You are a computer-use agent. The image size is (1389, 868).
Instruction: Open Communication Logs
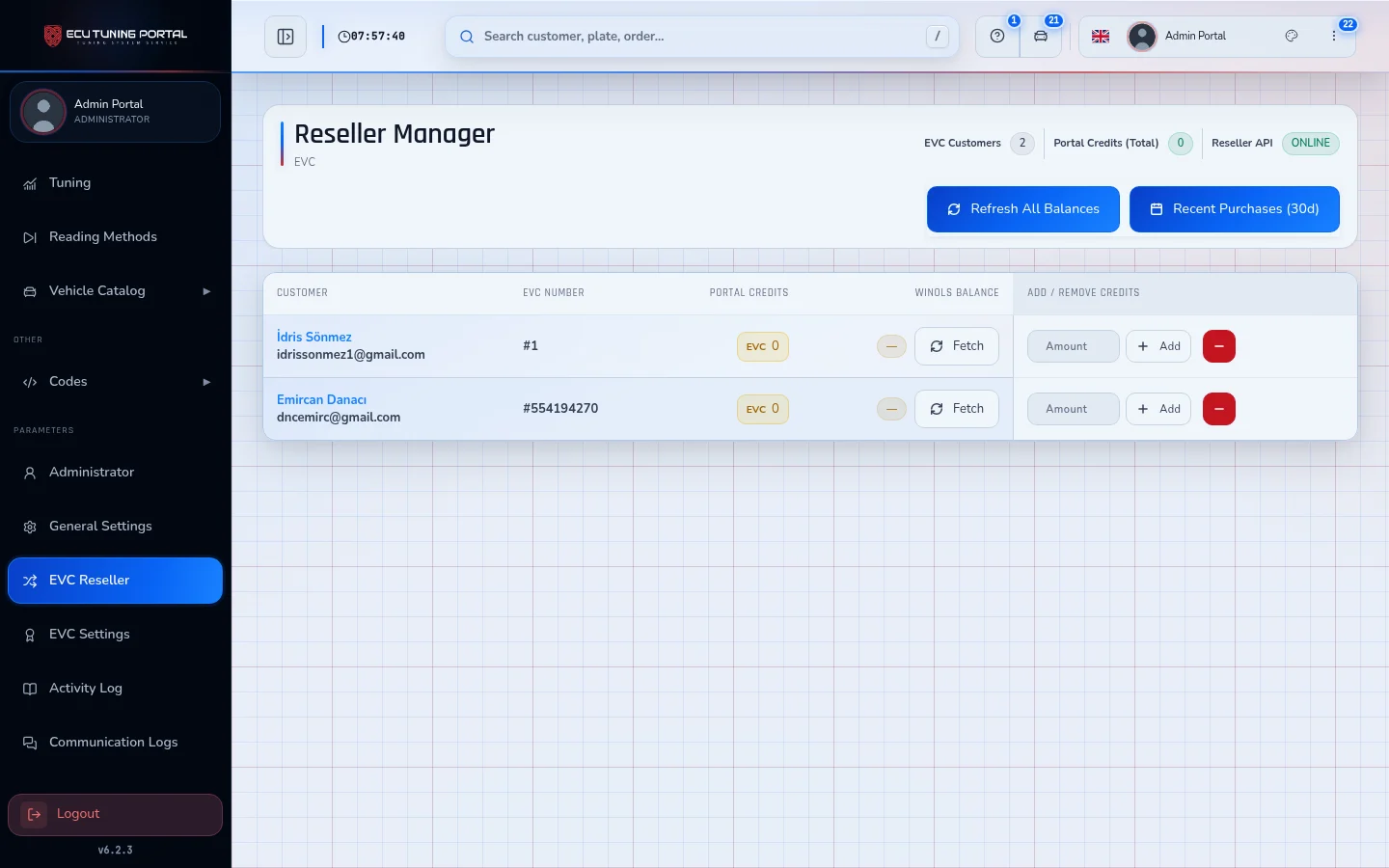[x=115, y=743]
